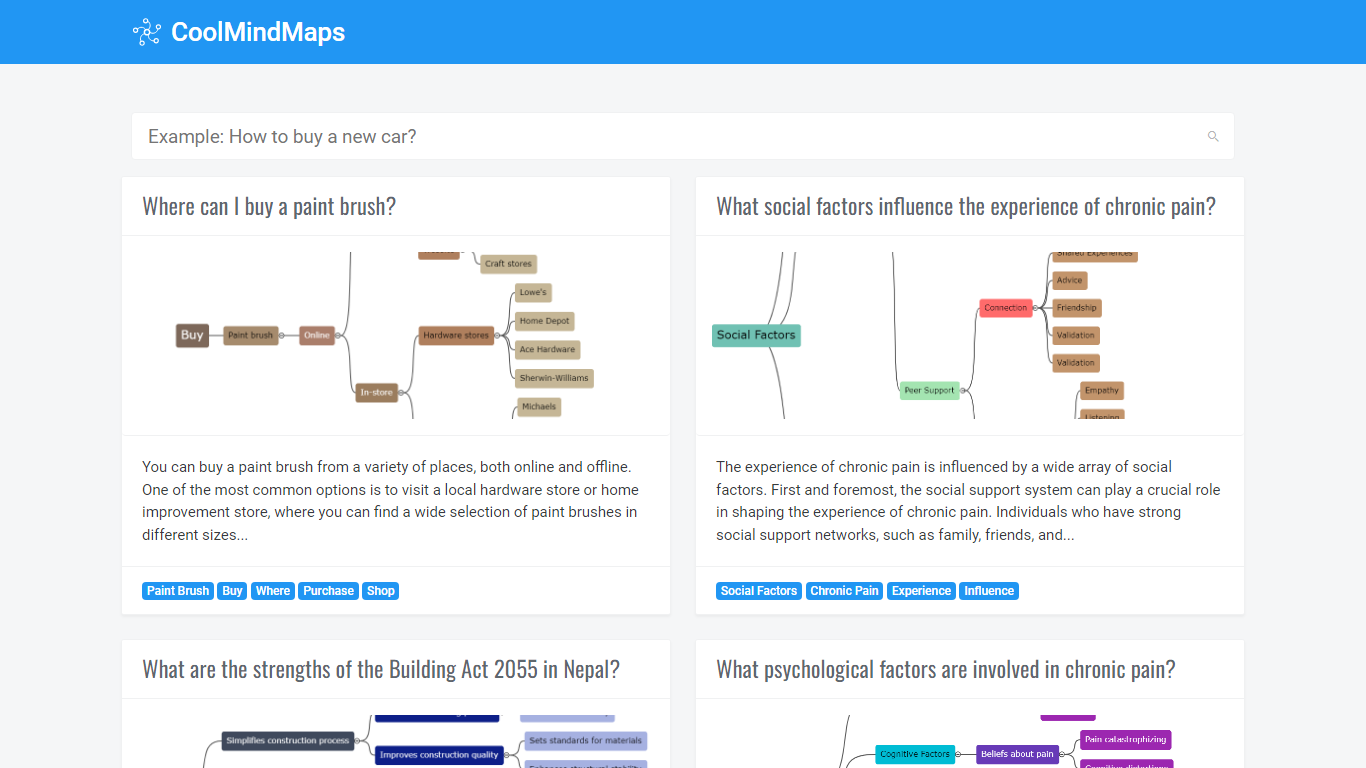1366x768 pixels.
Task: Select the Where tag
Action: pos(273,591)
